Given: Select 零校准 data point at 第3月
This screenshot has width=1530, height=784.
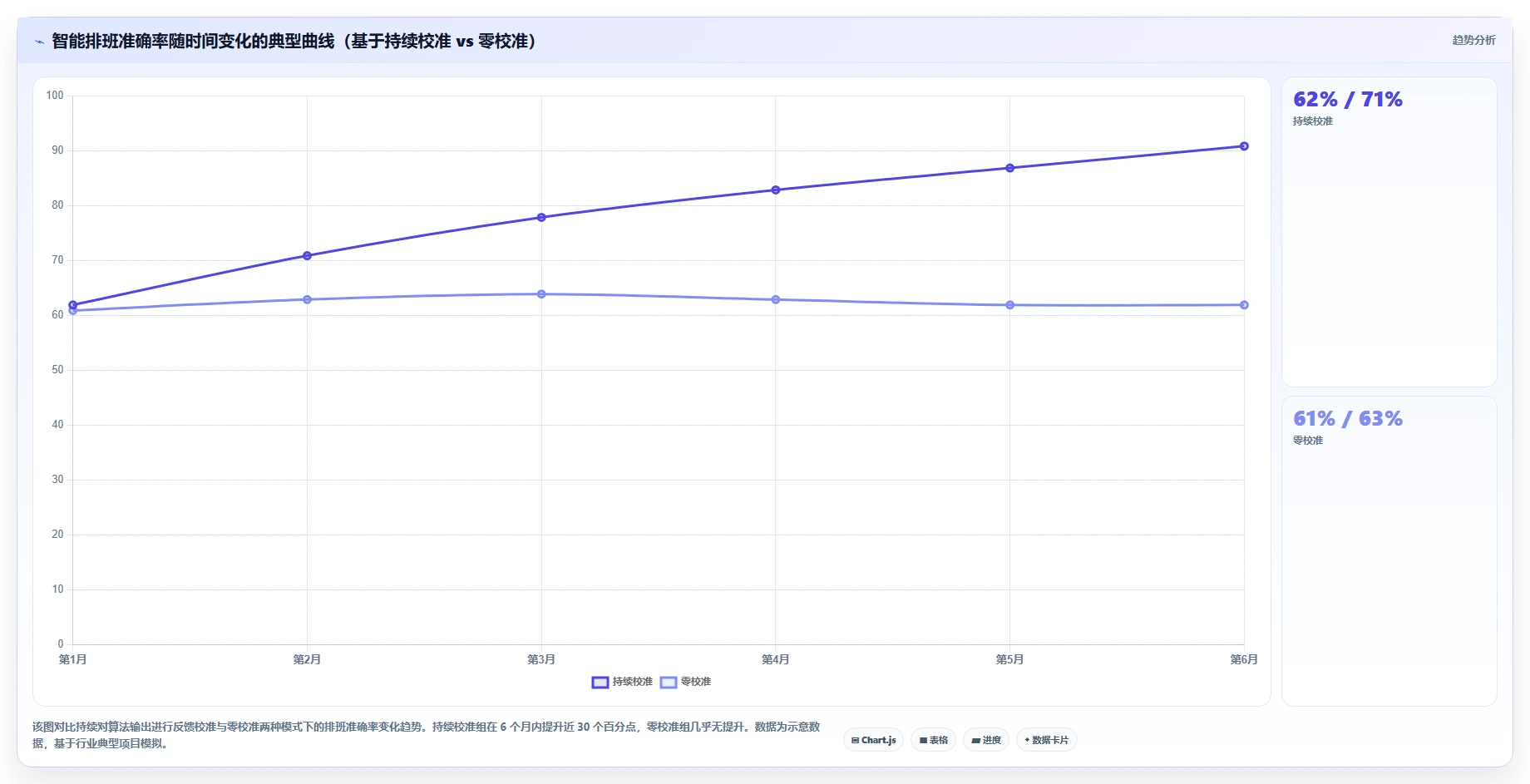Looking at the screenshot, I should (541, 293).
